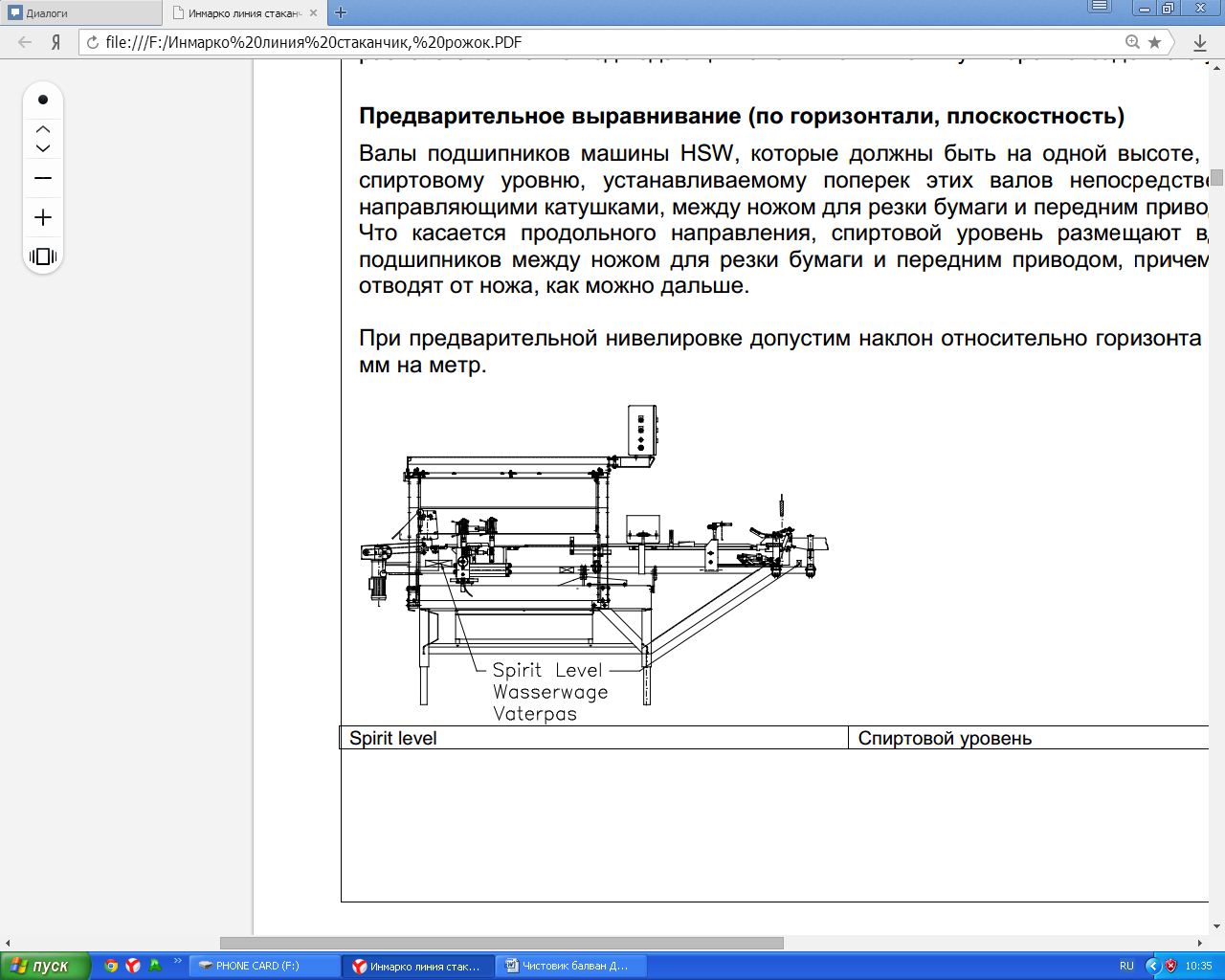This screenshot has width=1225, height=980.
Task: Go to the next PDF page (down chevron)
Action: [x=43, y=148]
